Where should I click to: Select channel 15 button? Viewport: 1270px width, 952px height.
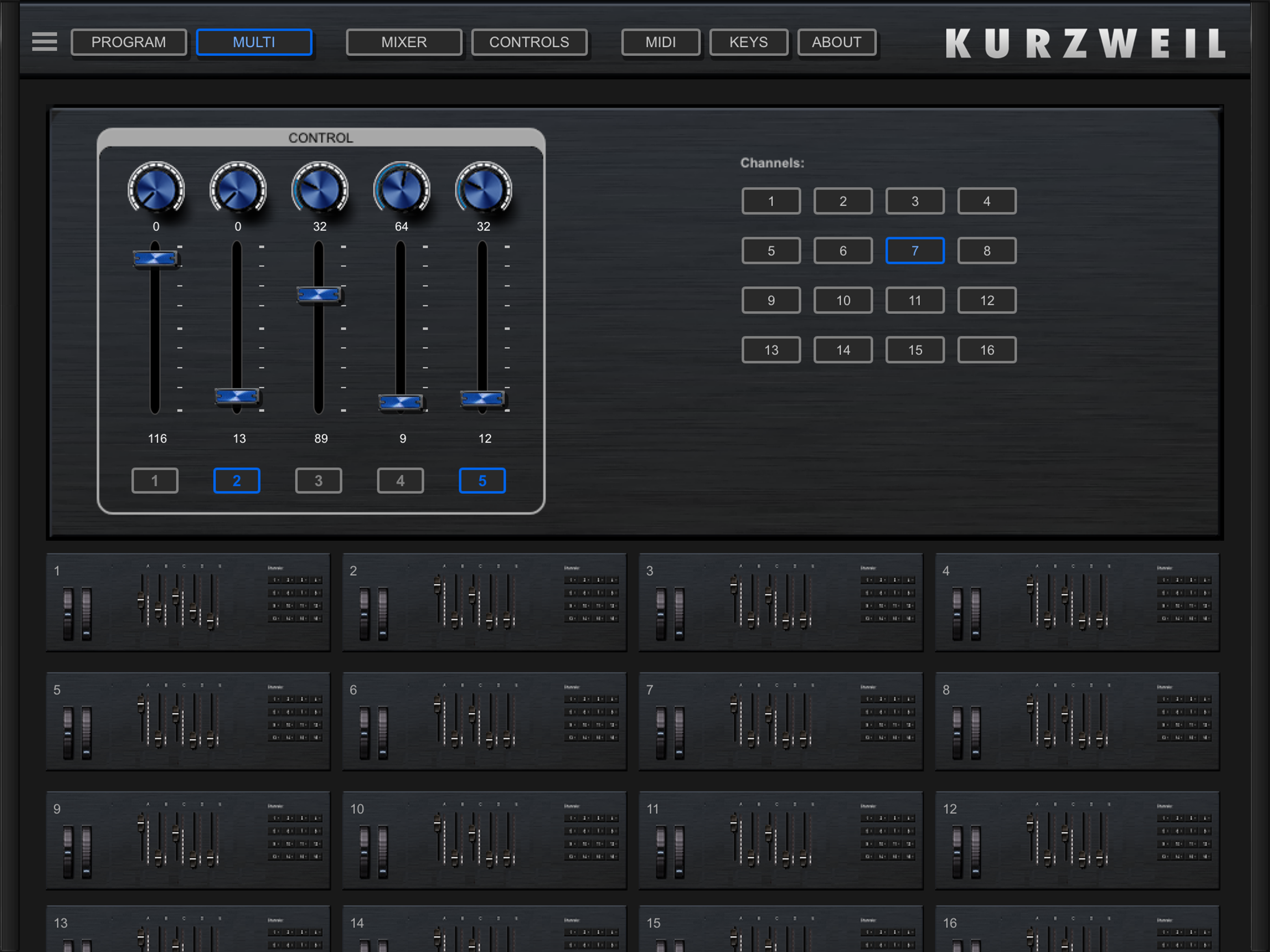click(915, 350)
